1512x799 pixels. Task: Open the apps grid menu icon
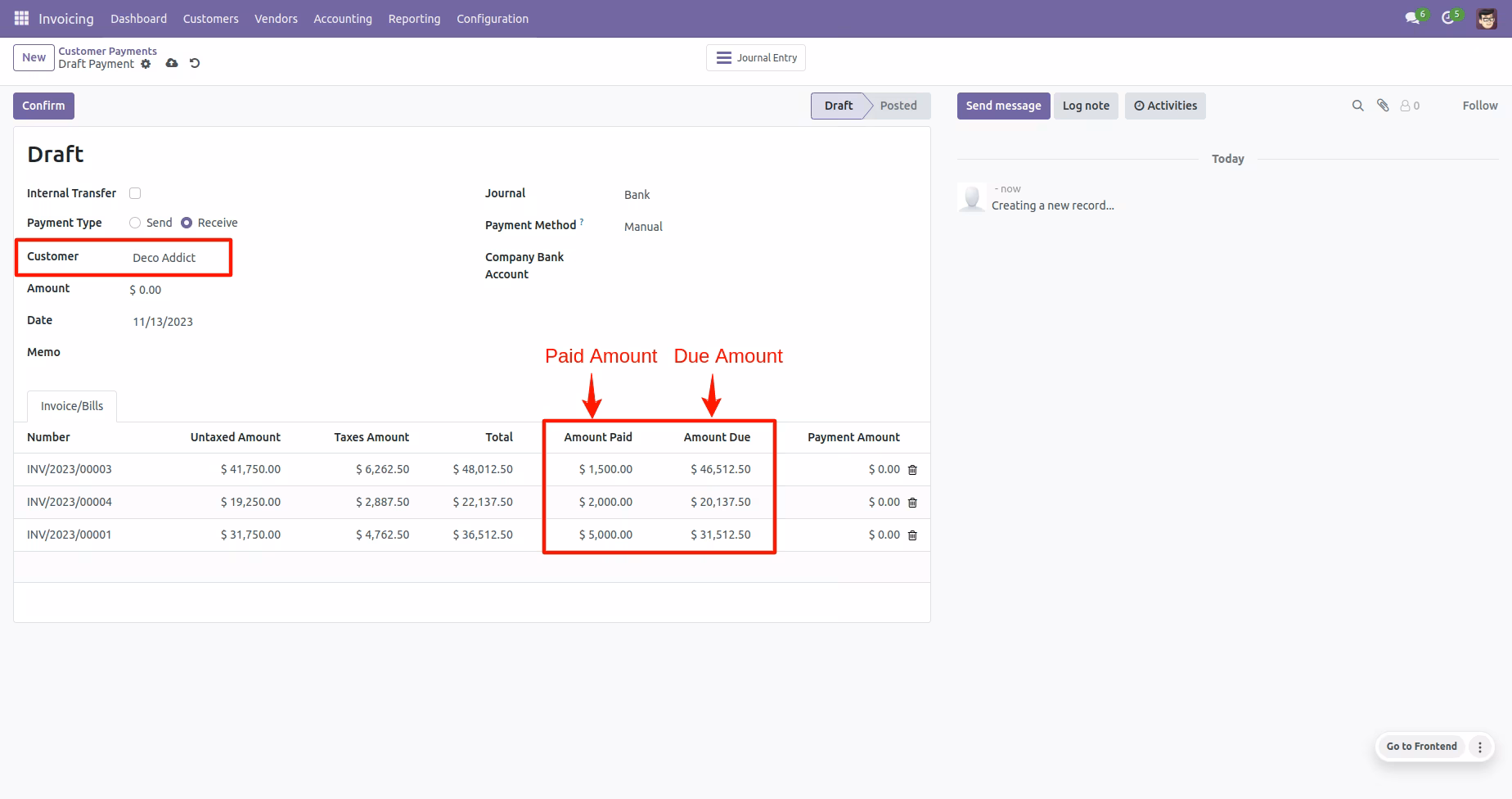21,18
